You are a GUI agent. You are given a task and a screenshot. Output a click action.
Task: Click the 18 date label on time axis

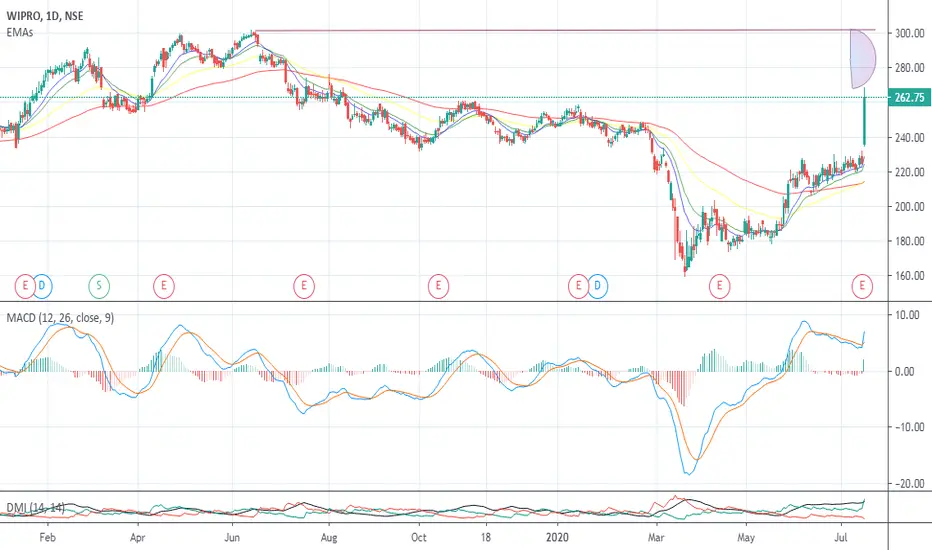[x=486, y=538]
